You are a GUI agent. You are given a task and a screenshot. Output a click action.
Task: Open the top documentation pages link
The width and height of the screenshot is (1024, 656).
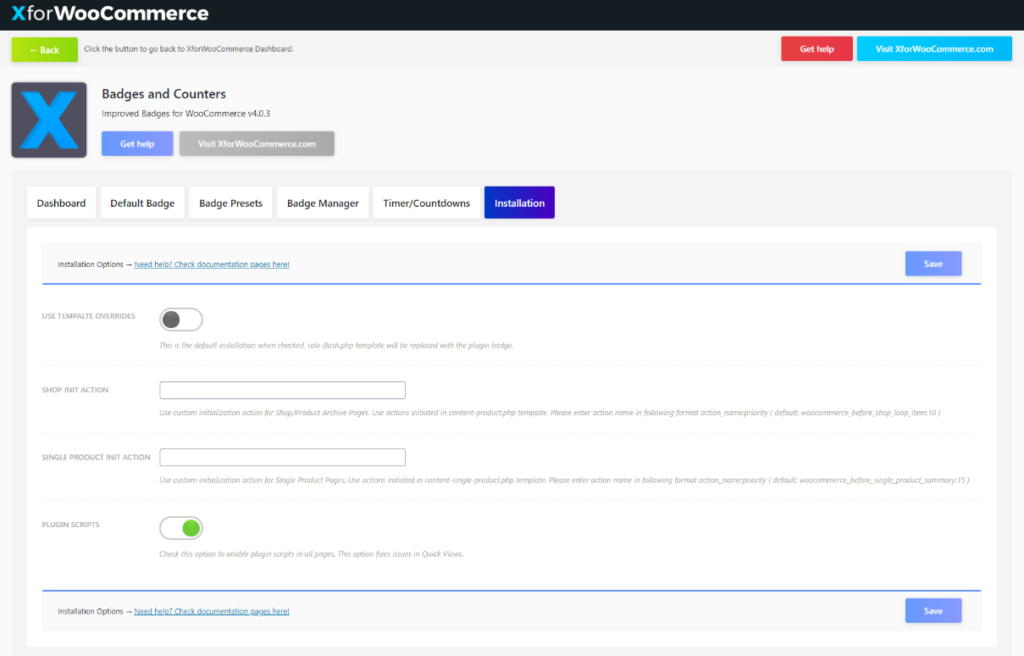tap(212, 265)
